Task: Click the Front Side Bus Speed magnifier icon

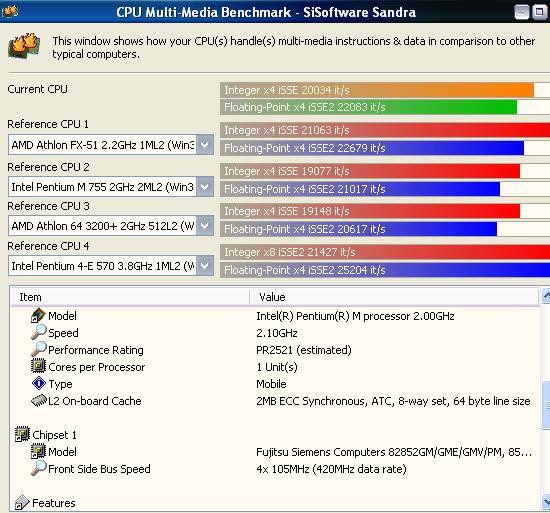Action: coord(38,468)
